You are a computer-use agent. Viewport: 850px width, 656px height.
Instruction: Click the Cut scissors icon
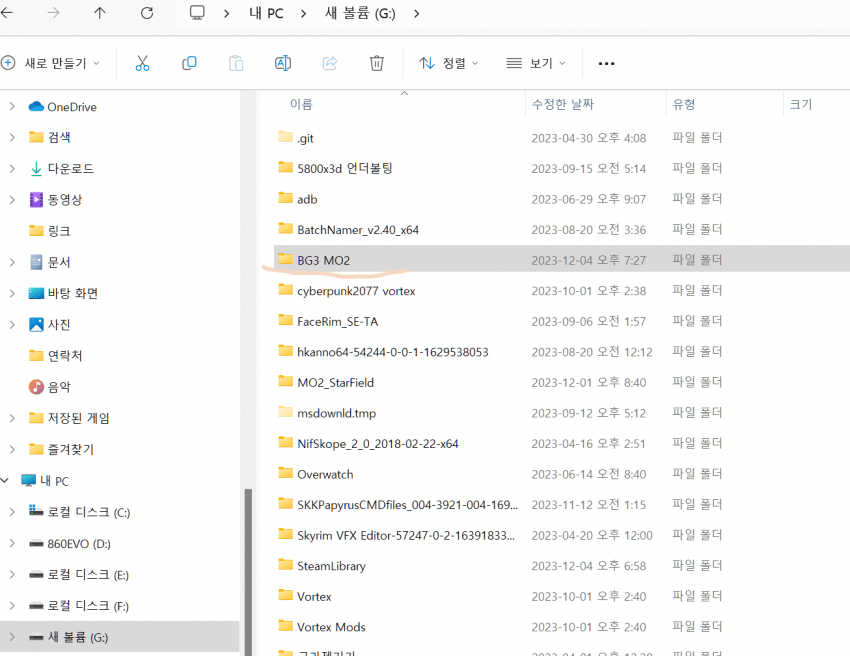142,63
